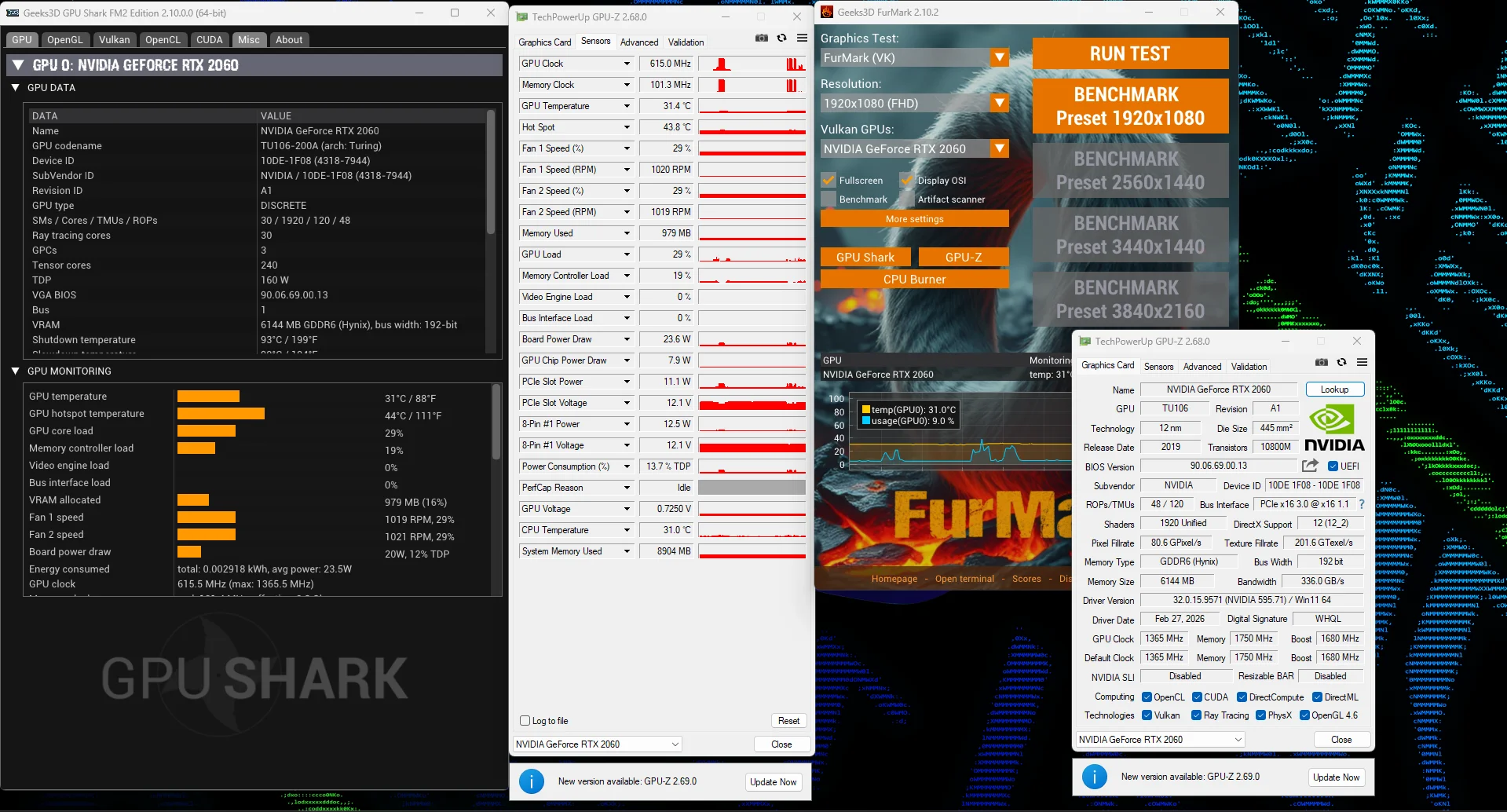This screenshot has height=812, width=1507.
Task: Collapse the GPU MONITORING section
Action: [16, 371]
